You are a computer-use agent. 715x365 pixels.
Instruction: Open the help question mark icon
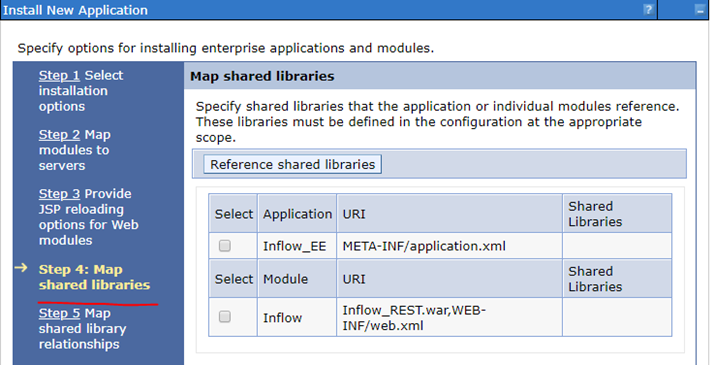tap(648, 10)
